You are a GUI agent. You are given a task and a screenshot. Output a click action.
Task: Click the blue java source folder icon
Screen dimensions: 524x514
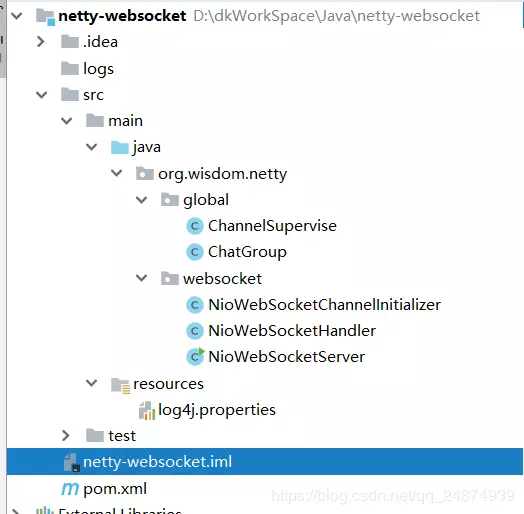pyautogui.click(x=120, y=147)
